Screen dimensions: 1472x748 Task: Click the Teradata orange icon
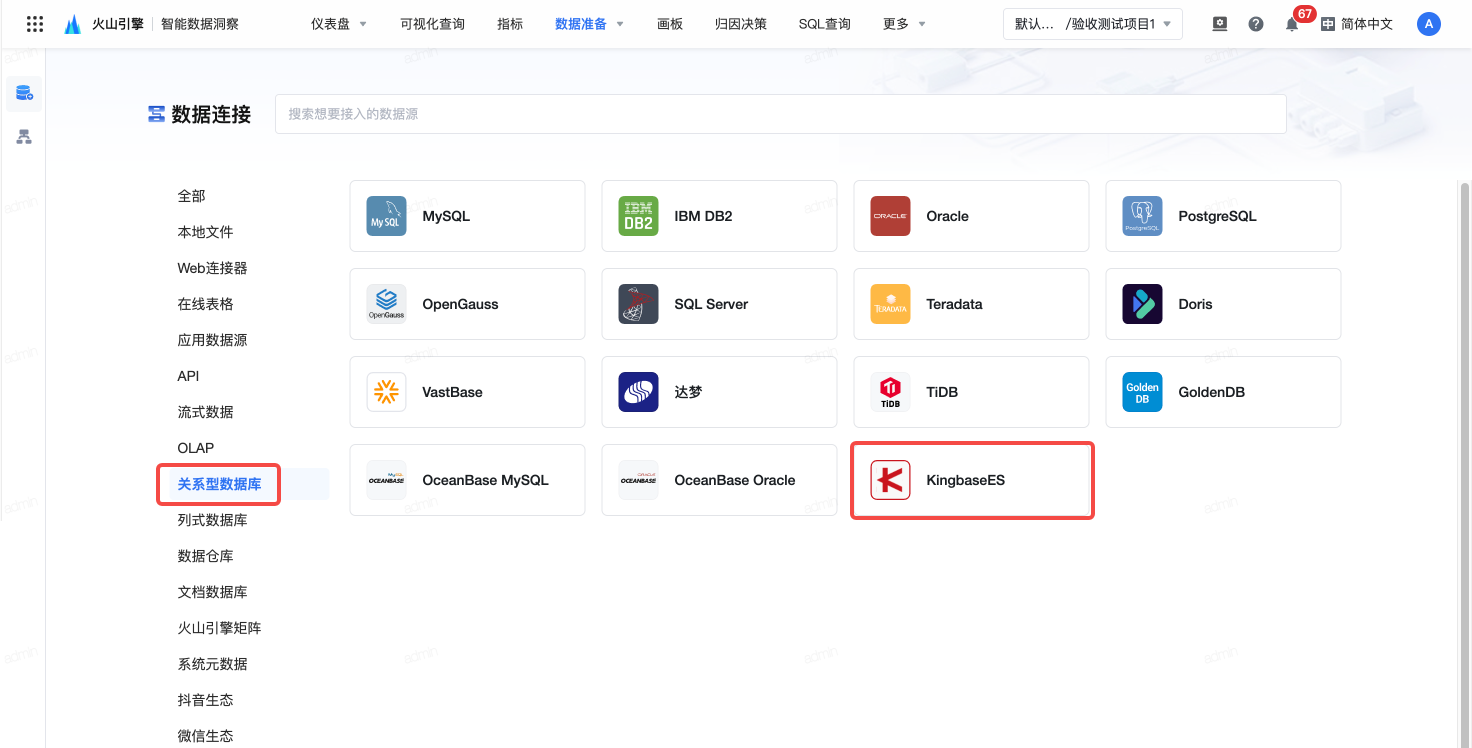890,304
